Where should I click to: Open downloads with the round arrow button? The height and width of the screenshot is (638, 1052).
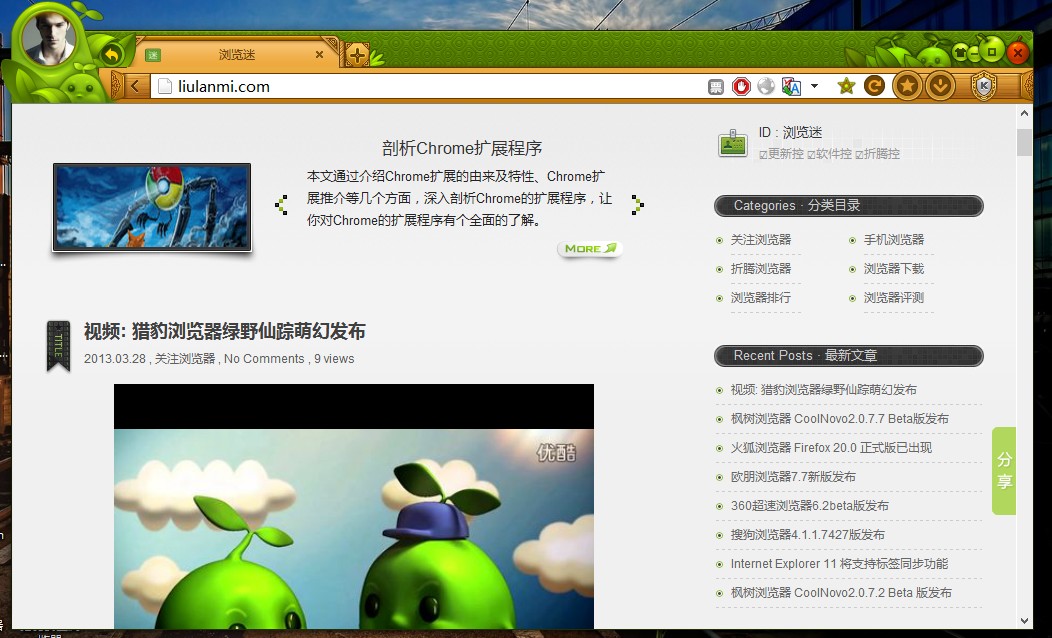(940, 86)
